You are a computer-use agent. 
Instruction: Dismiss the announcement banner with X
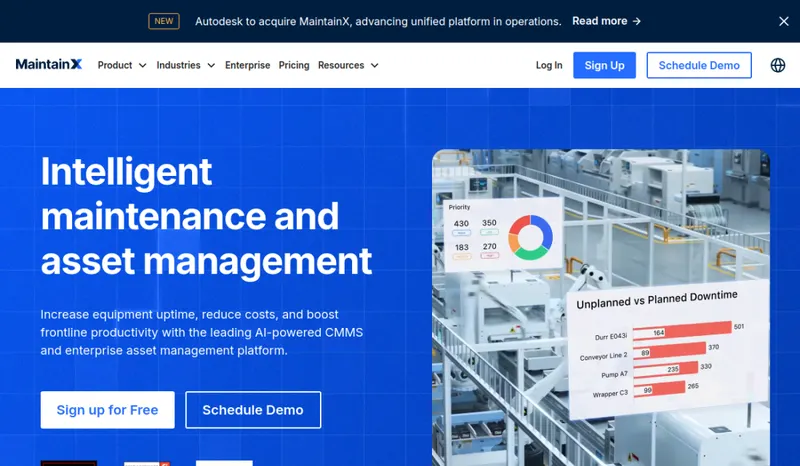[x=784, y=21]
